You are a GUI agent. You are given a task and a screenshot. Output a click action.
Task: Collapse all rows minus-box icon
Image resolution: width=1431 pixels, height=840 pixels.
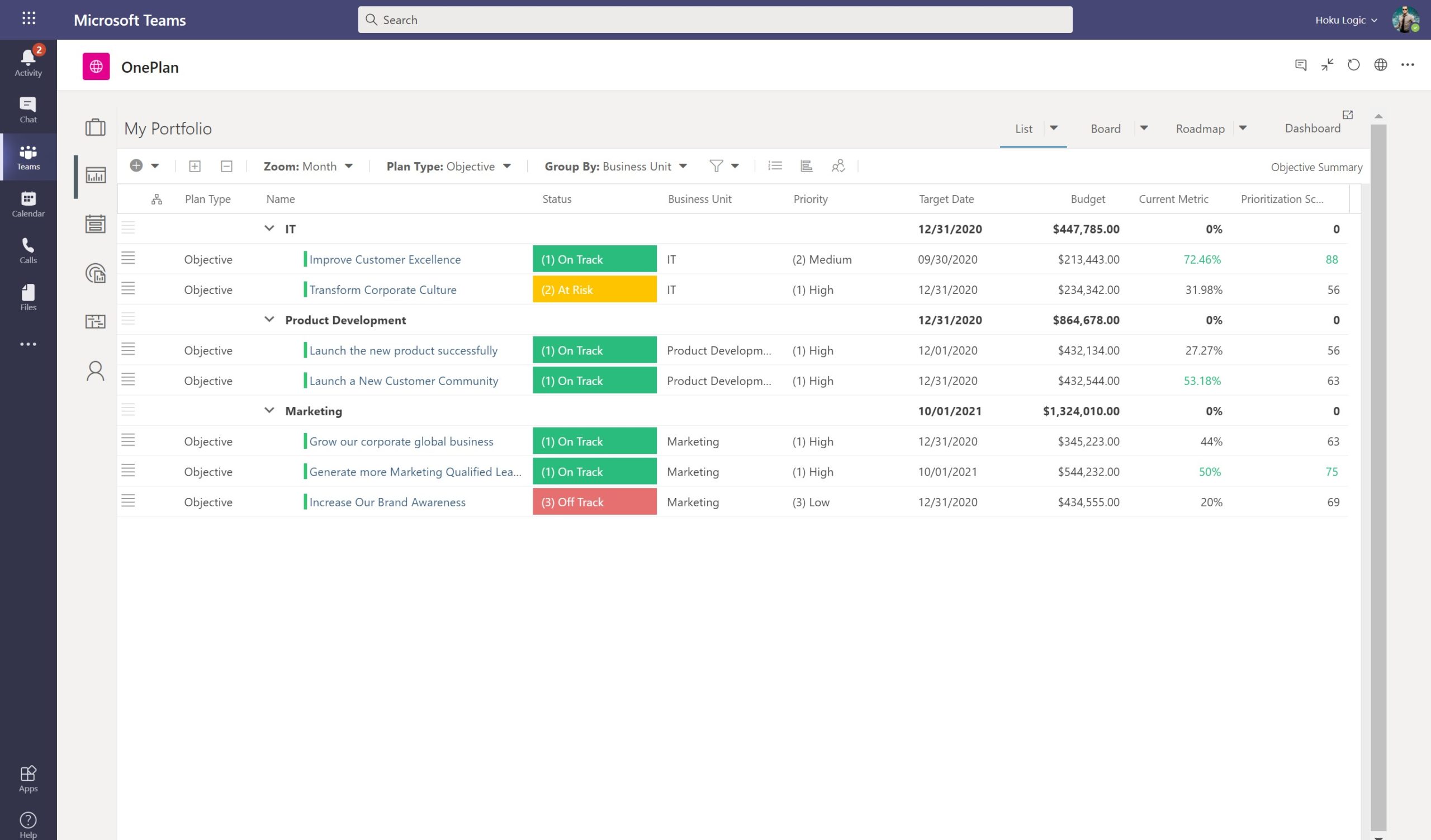coord(226,167)
